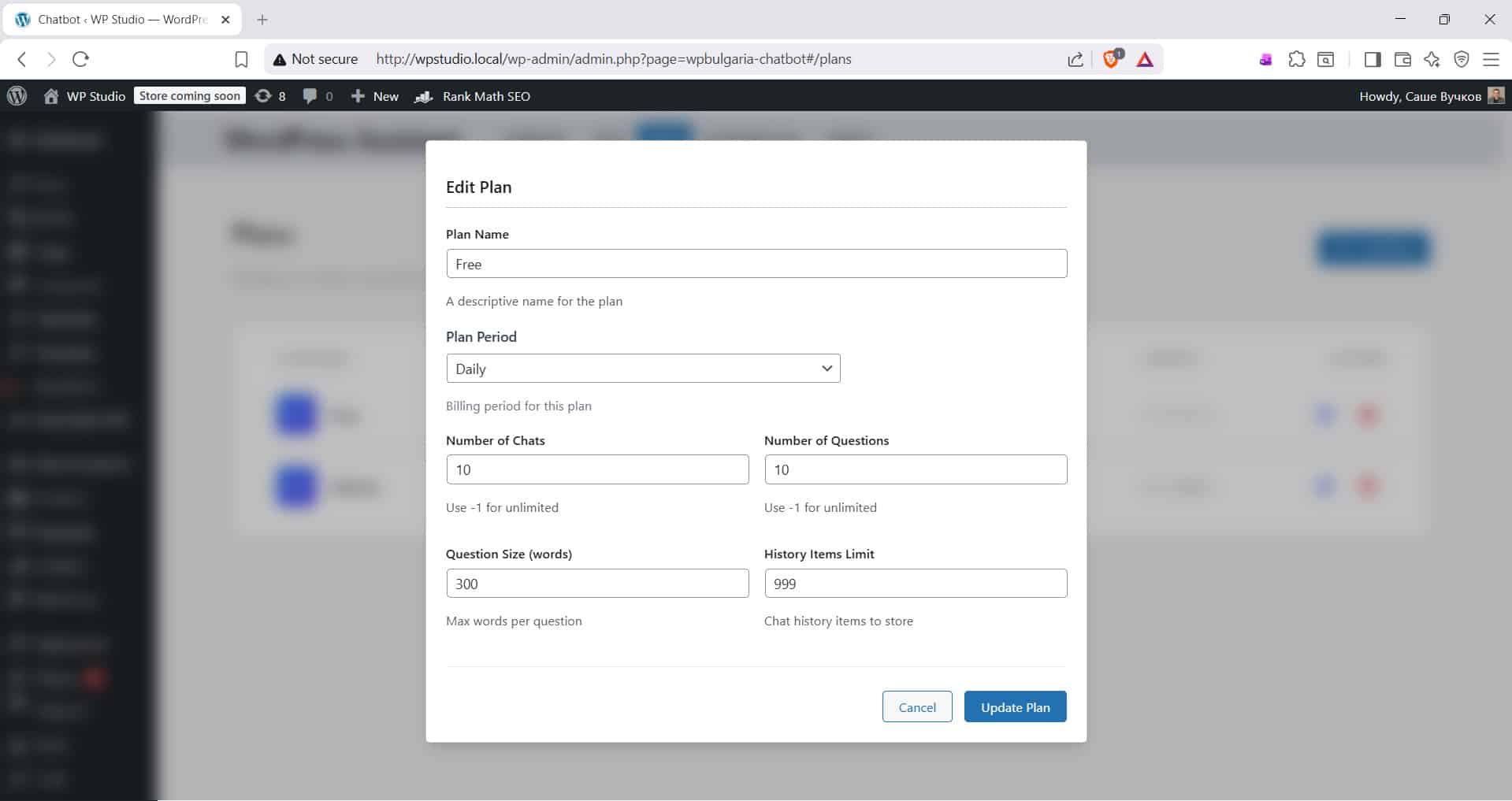Click the share page icon

tap(1075, 59)
